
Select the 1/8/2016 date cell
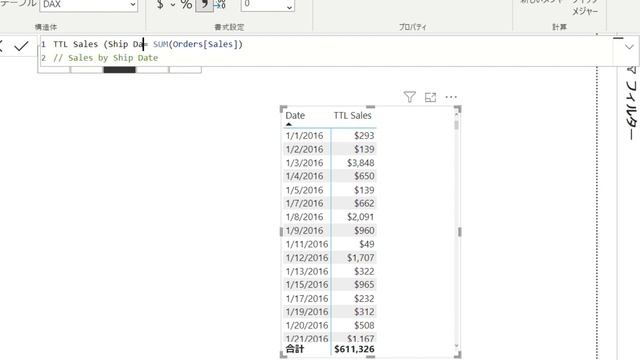[304, 217]
